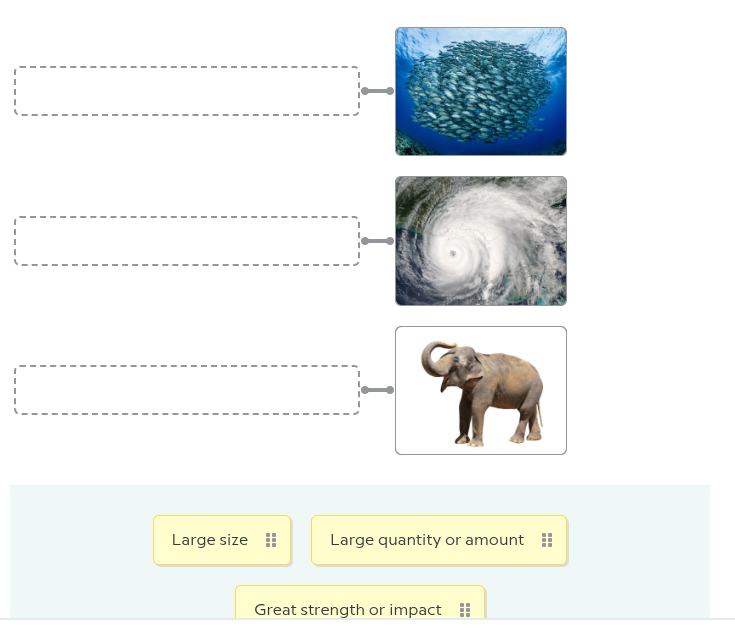Viewport: 735px width, 631px height.
Task: Click the connector line beside the fish photo
Action: tap(377, 91)
